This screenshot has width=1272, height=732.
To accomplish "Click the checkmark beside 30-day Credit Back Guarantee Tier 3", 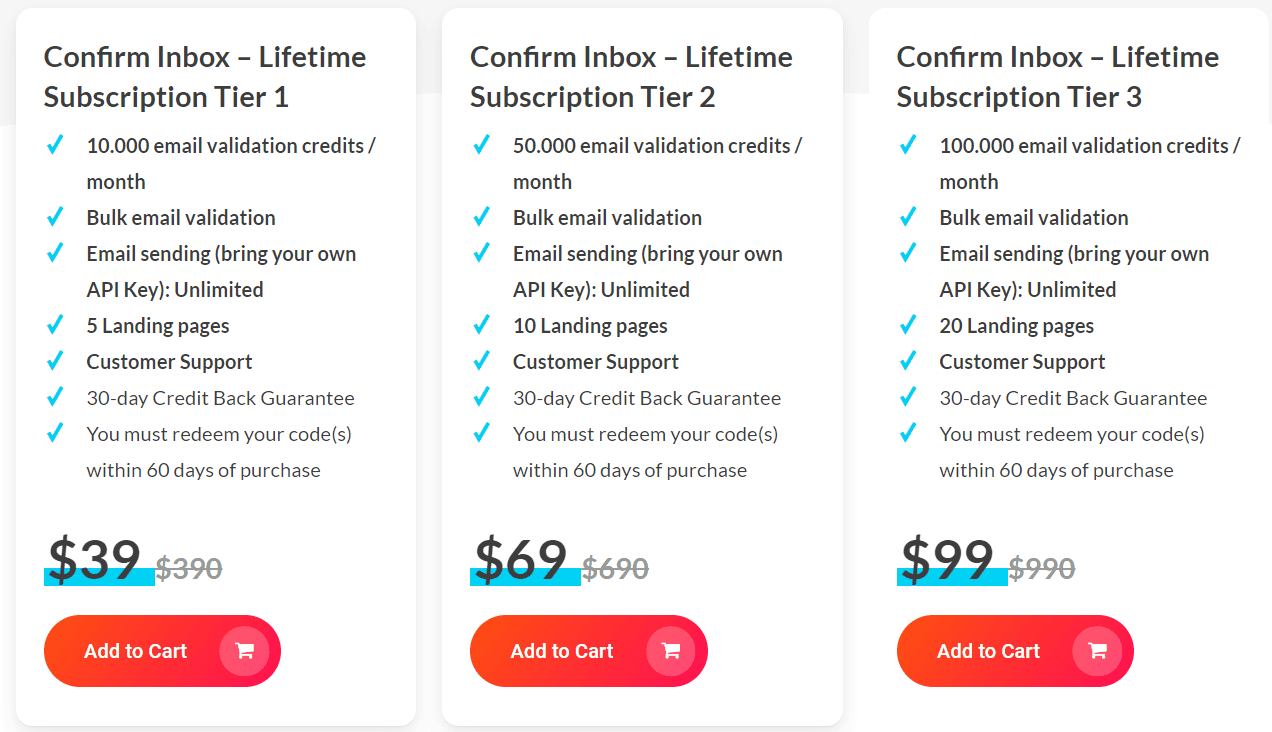I will coord(908,397).
